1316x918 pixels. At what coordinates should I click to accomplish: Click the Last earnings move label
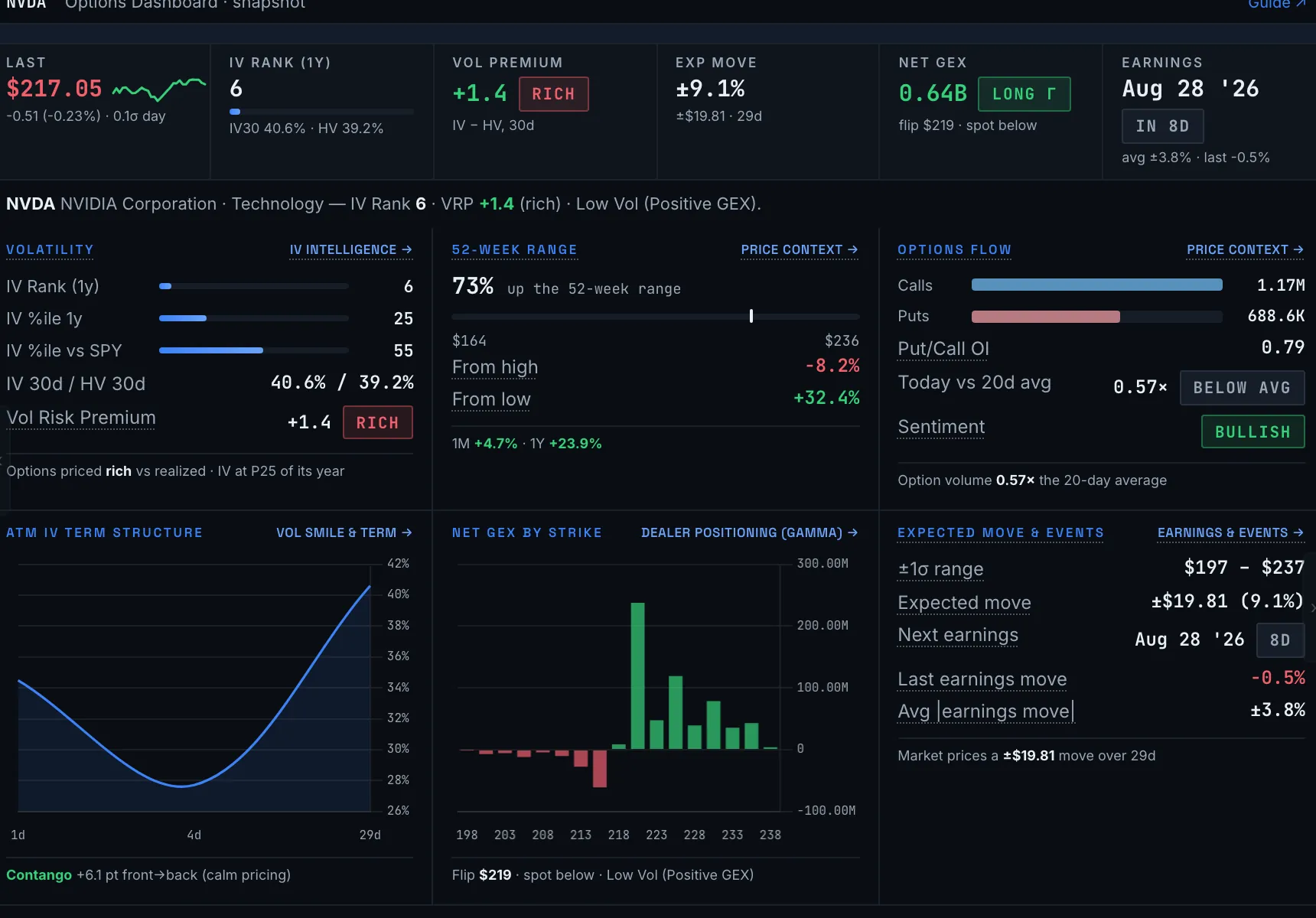982,679
